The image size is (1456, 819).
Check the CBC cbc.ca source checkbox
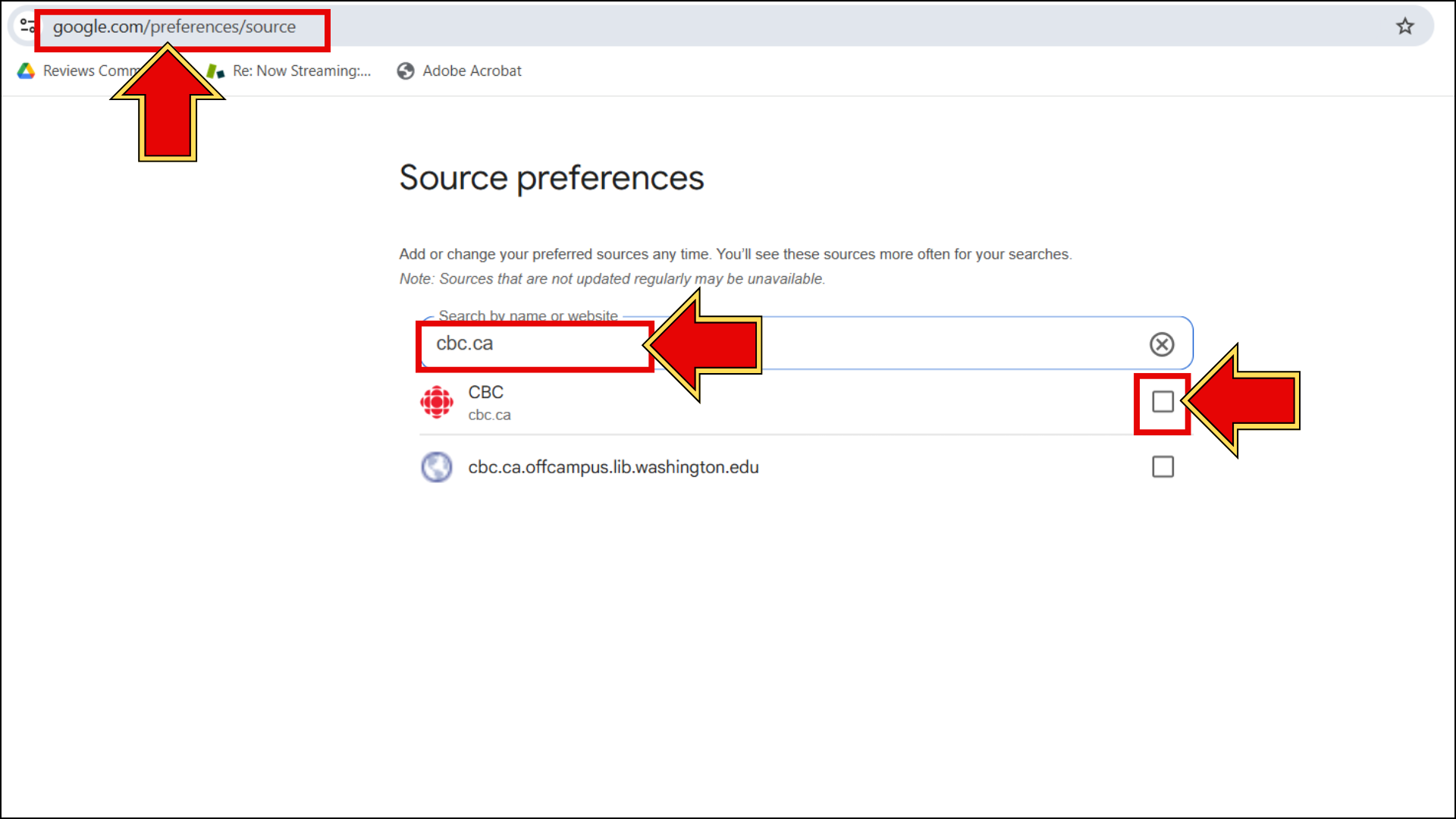tap(1163, 401)
